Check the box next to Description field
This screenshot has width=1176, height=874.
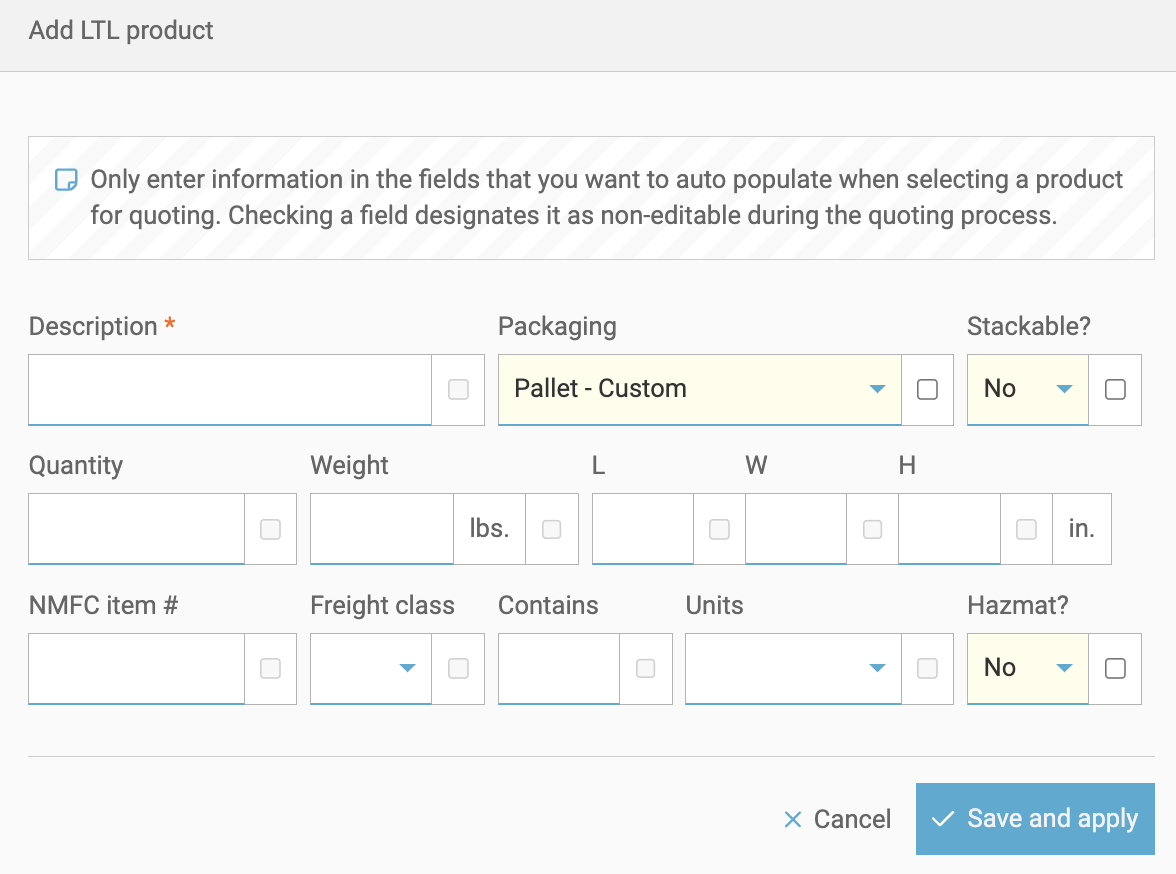[458, 389]
